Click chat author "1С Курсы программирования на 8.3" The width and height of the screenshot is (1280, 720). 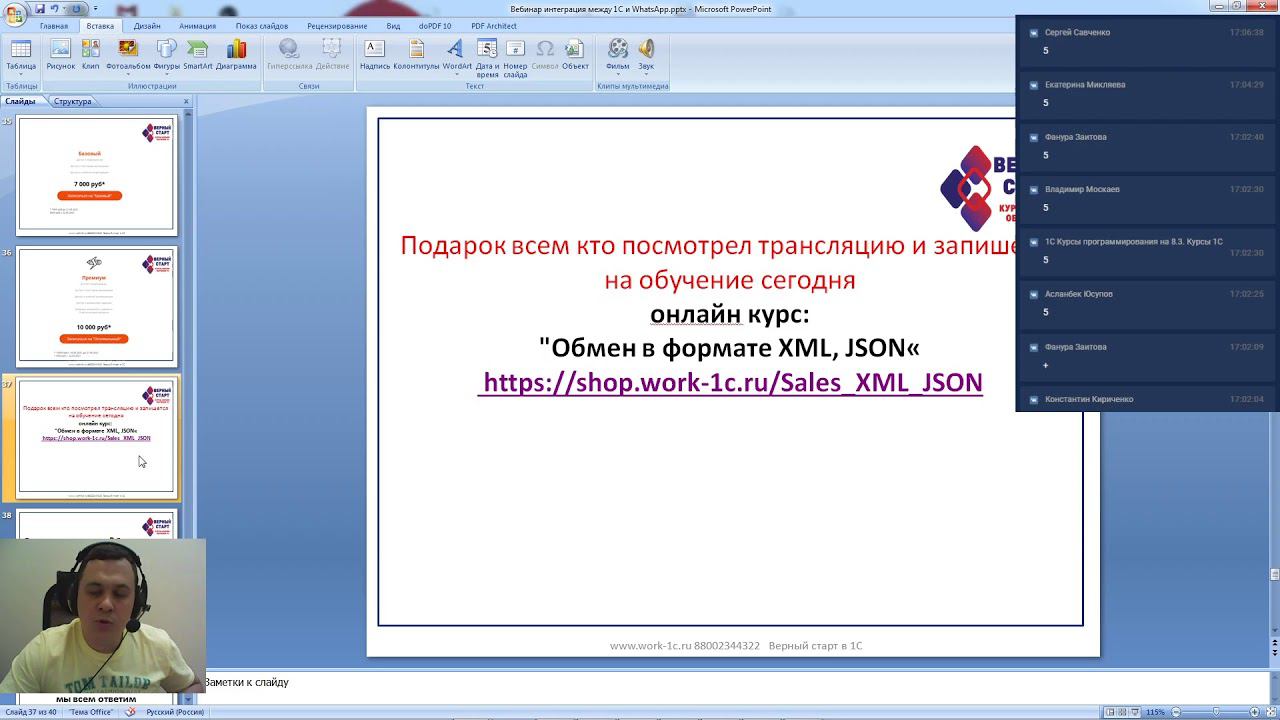click(x=1134, y=242)
